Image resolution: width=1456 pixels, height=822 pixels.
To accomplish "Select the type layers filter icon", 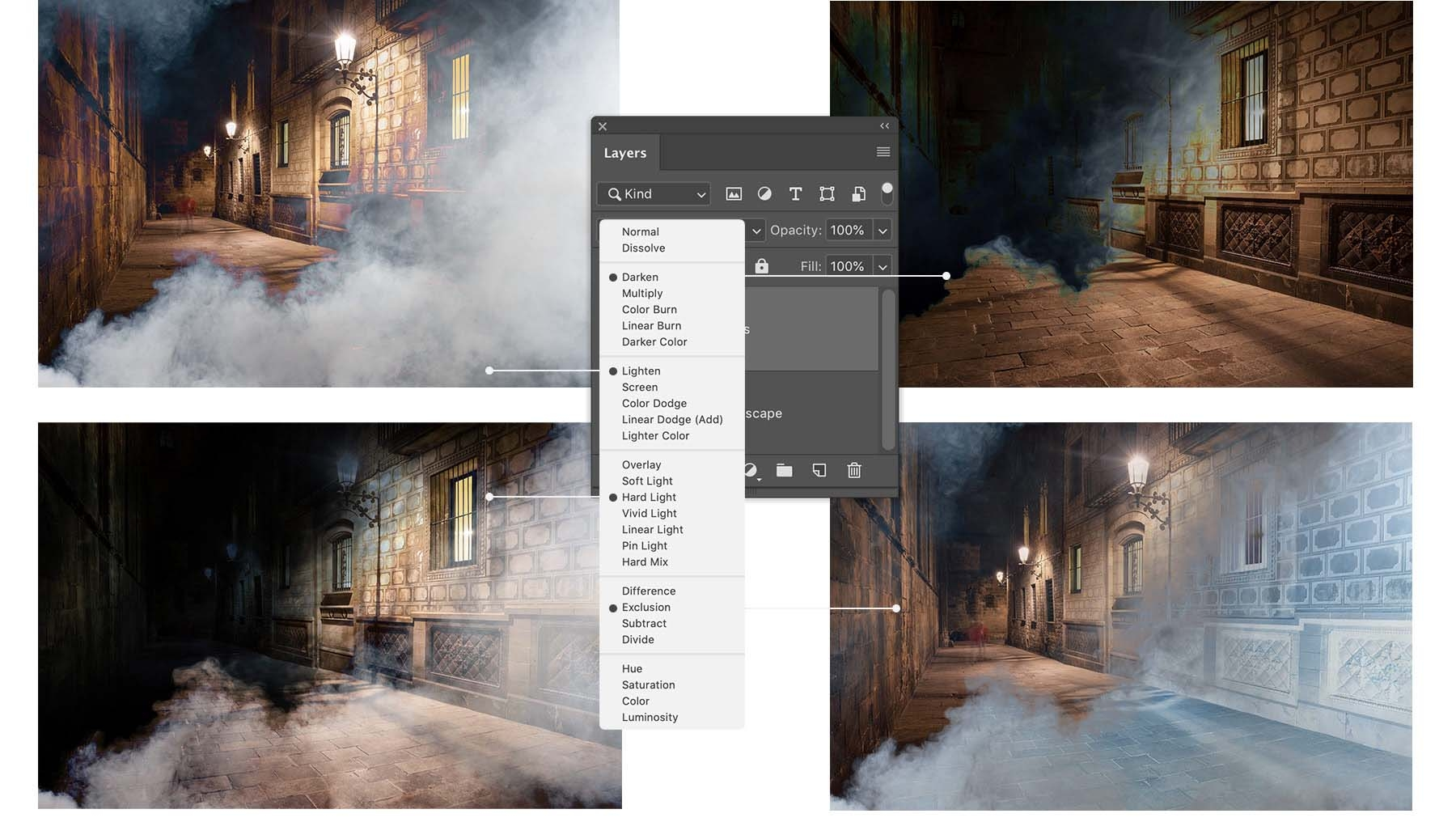I will 796,194.
